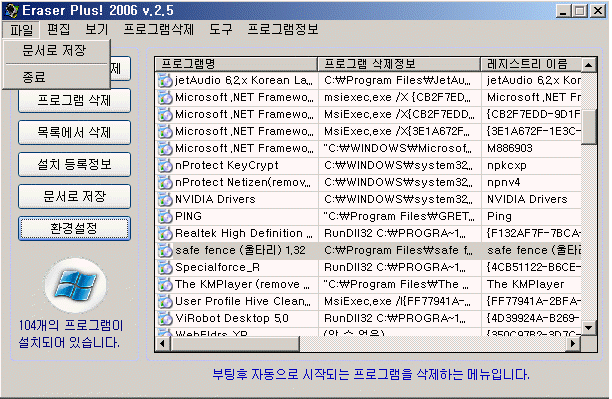Sort by 프로그램 삭제정보 column header

point(399,64)
